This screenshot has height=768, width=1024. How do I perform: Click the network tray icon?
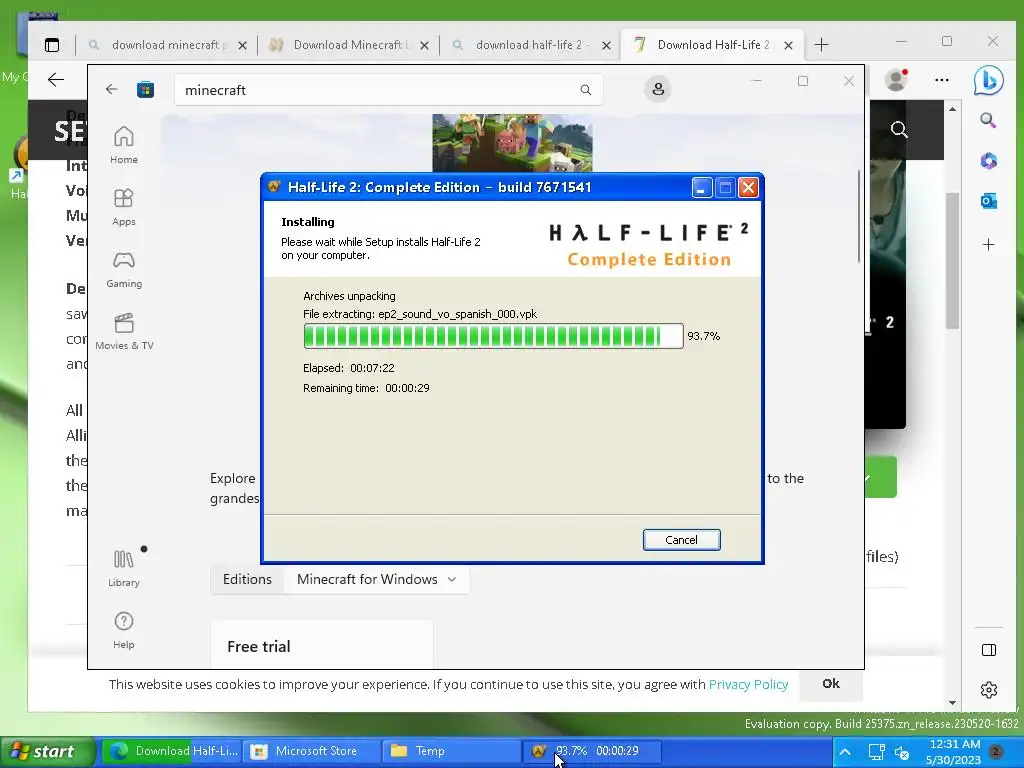point(876,752)
